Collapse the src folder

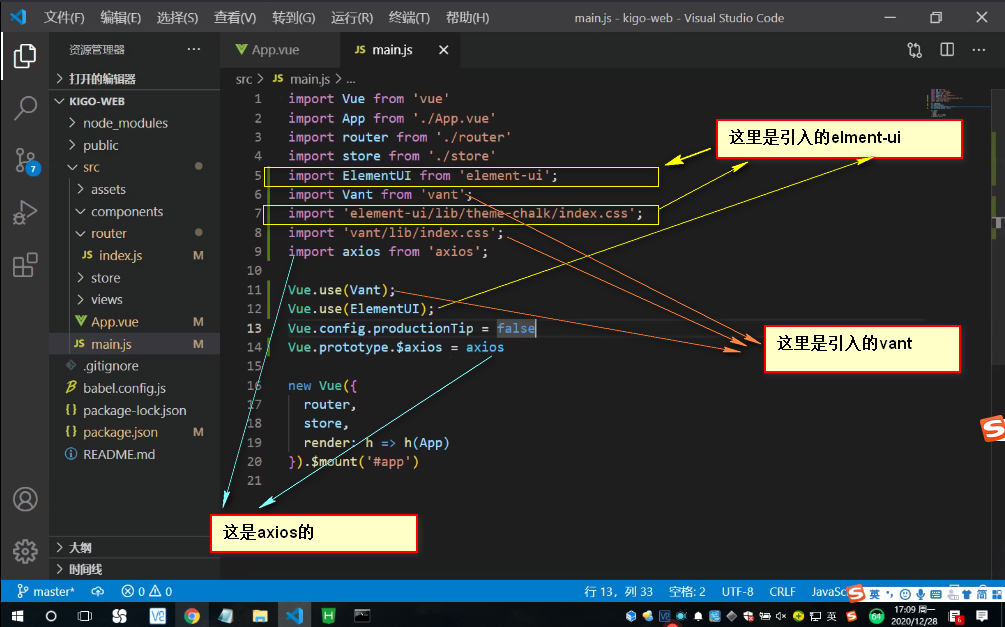tap(135, 167)
